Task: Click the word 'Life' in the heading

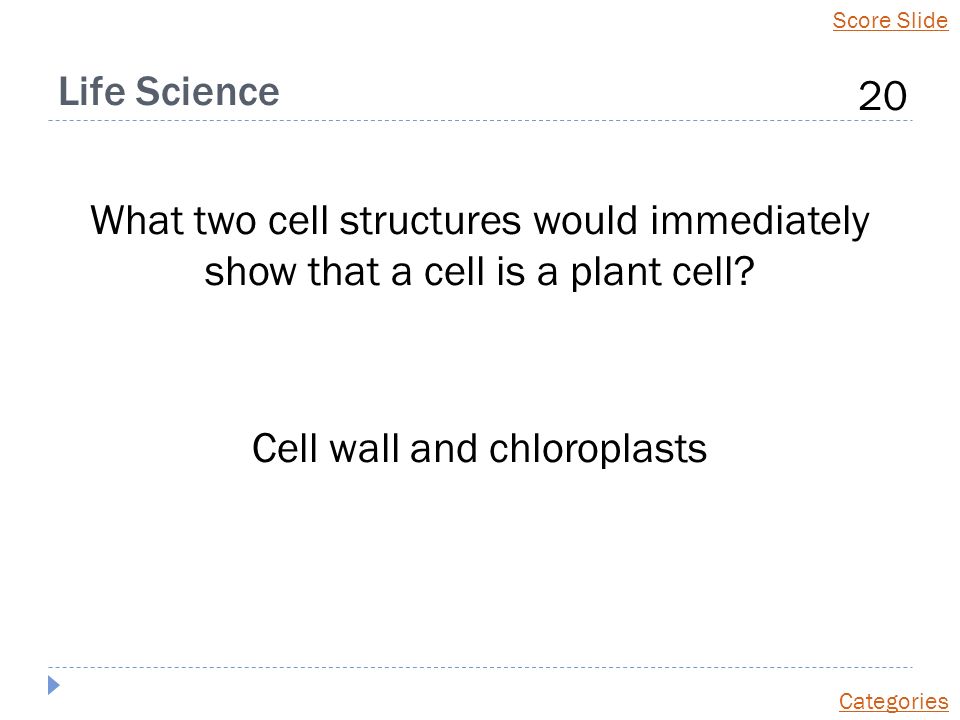Action: coord(92,91)
